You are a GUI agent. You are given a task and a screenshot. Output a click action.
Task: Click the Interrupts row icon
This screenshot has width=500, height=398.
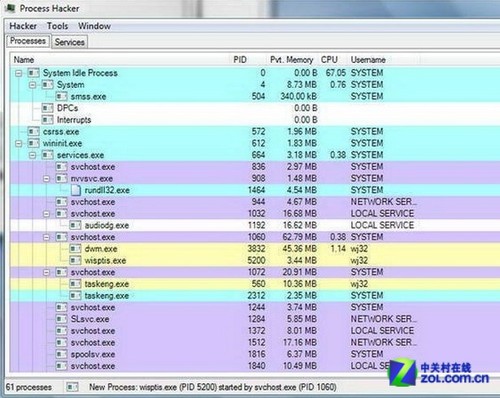(x=47, y=120)
